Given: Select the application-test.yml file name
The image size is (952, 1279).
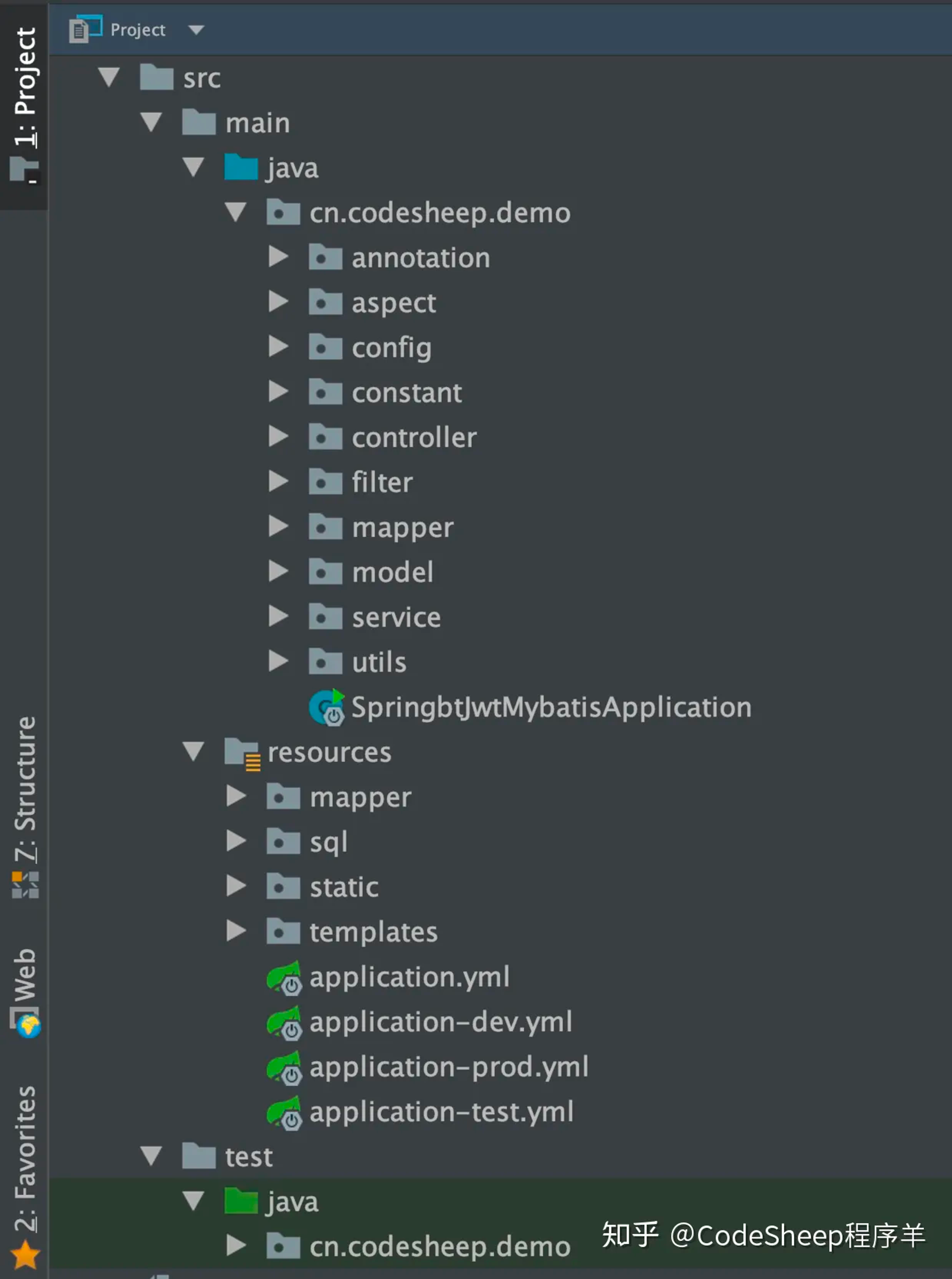Looking at the screenshot, I should tap(441, 1112).
